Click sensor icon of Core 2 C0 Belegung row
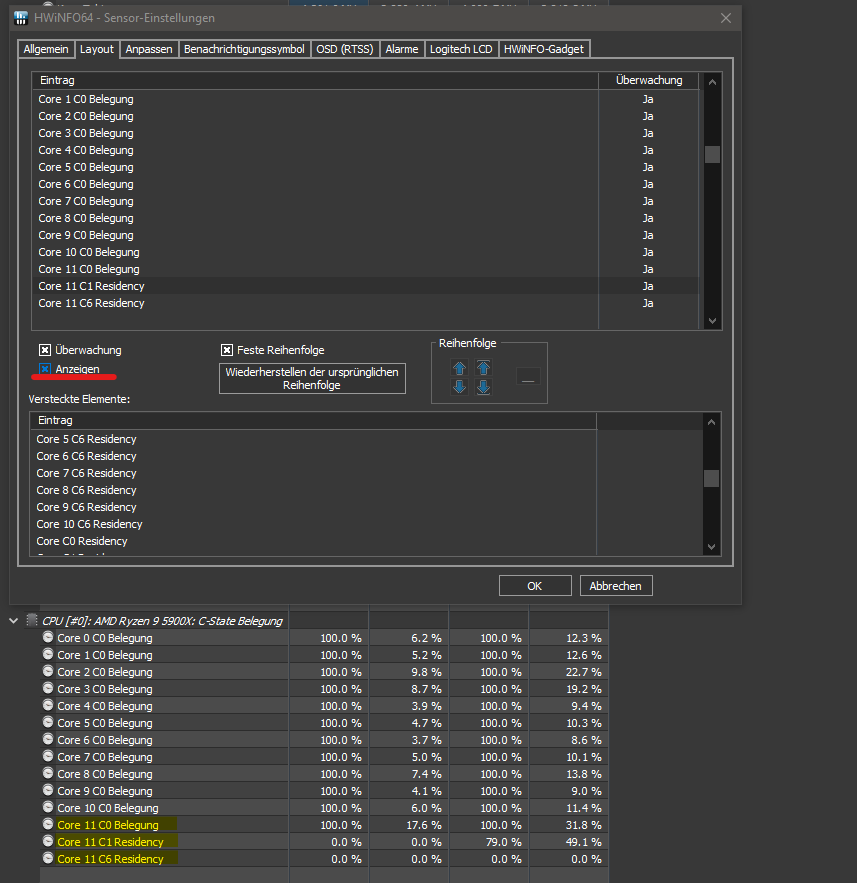 [48, 671]
